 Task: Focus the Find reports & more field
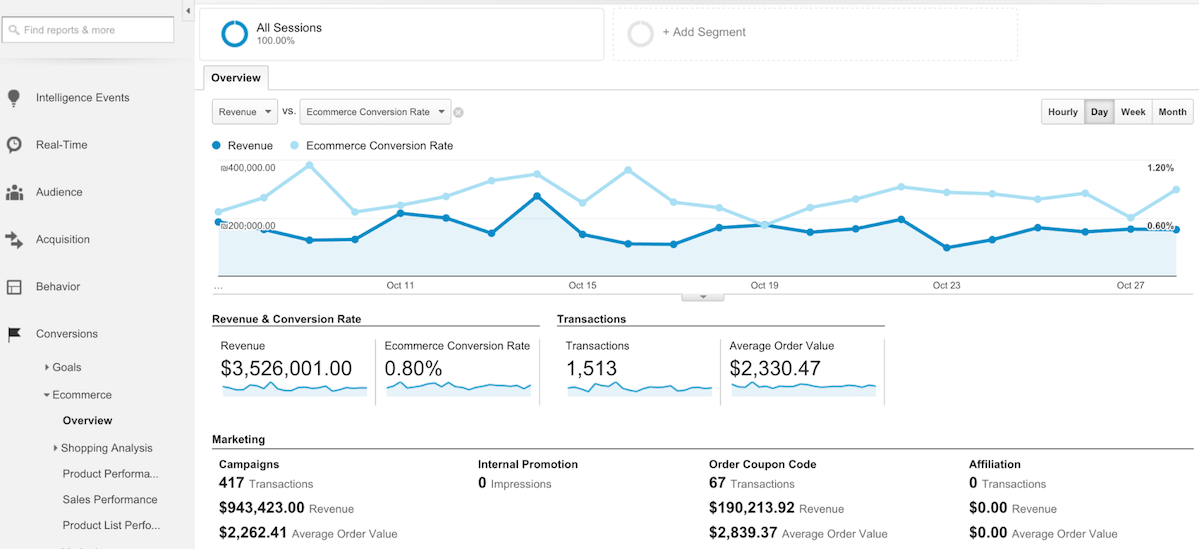[87, 30]
